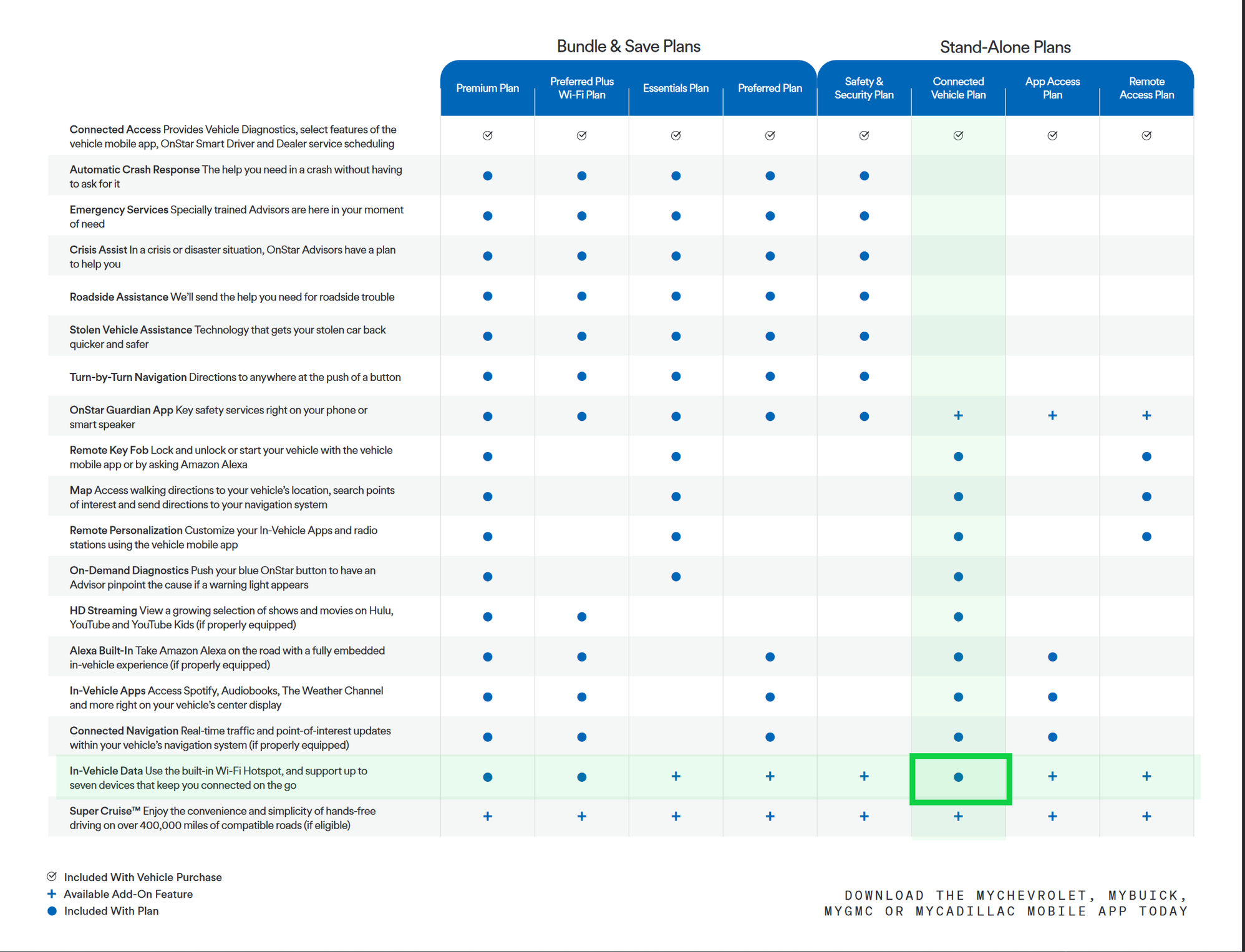The width and height of the screenshot is (1245, 952).
Task: Click legend plus for Available Add-On Feature
Action: tap(52, 893)
